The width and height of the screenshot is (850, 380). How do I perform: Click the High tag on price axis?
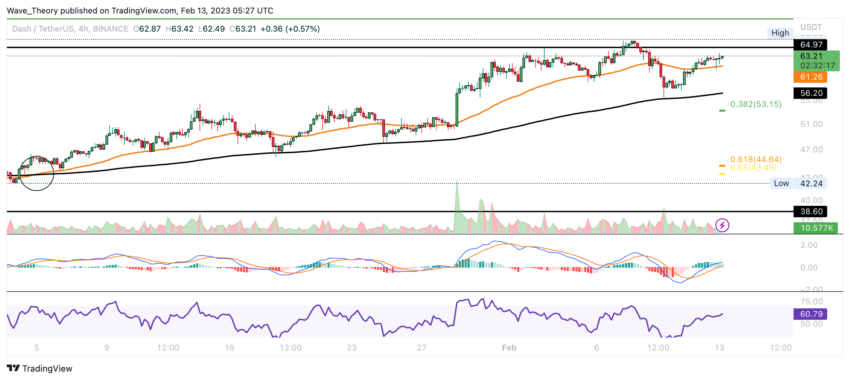coord(780,33)
